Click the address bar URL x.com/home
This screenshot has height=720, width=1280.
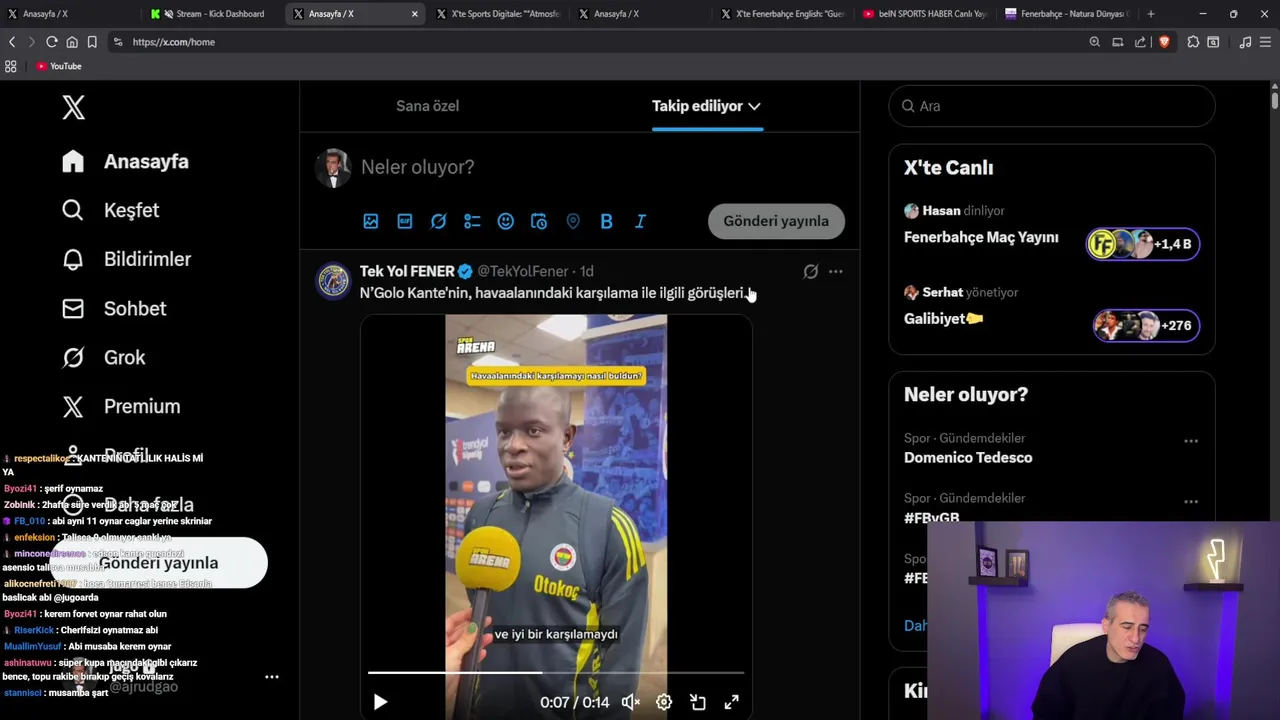173,42
